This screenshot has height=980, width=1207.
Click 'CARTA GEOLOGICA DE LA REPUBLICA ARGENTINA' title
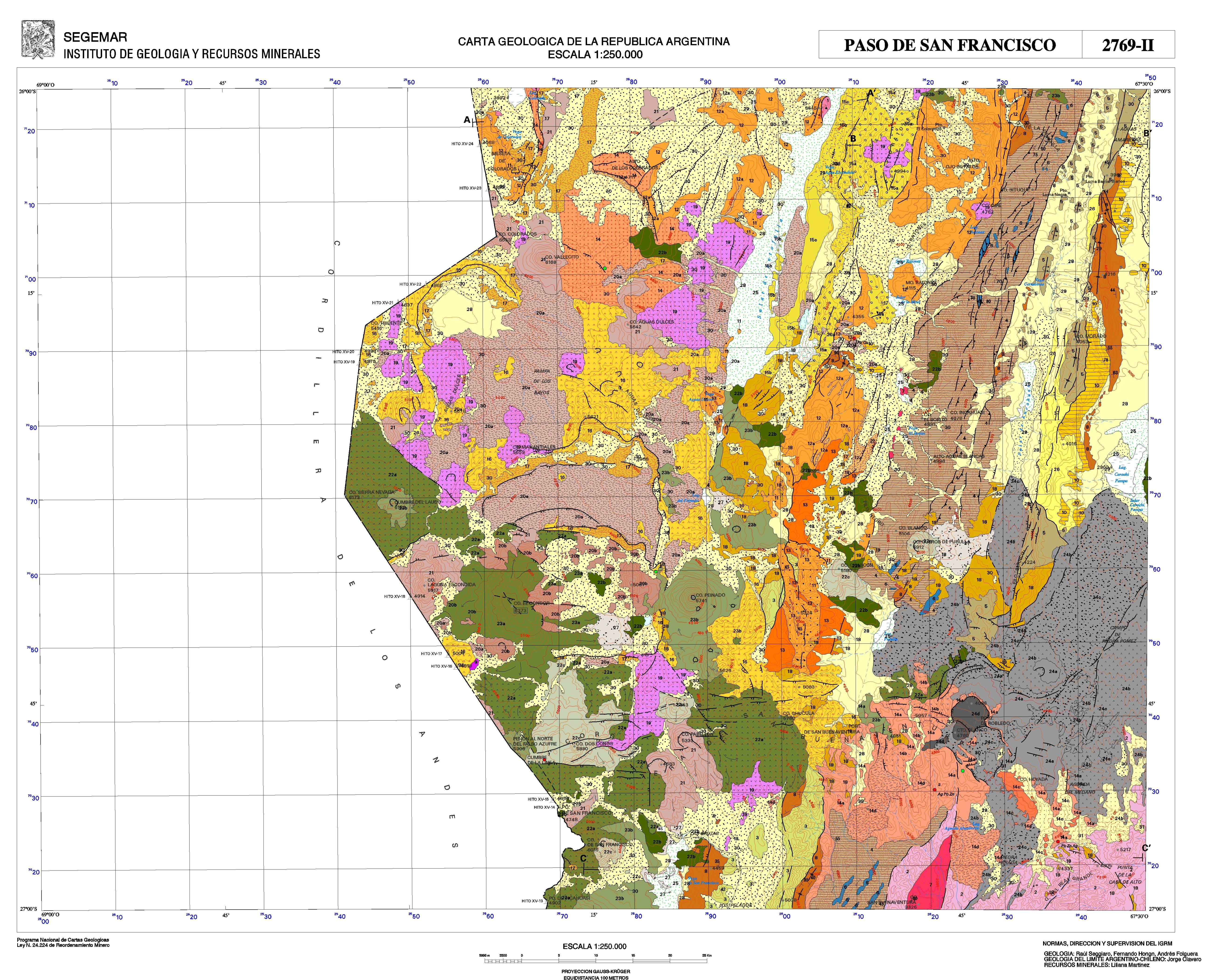[x=594, y=42]
